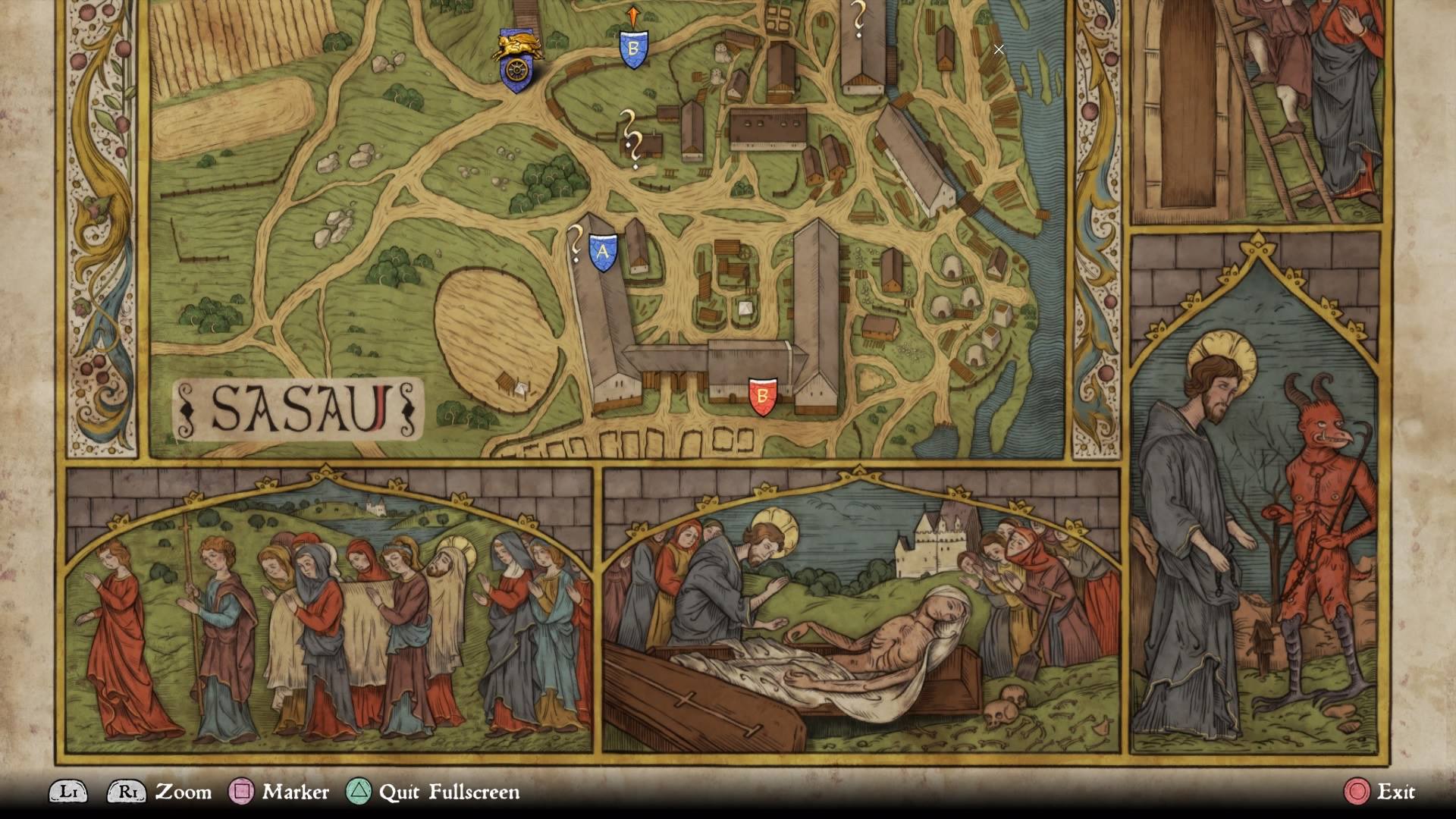Click the white X cursor near the river
The image size is (1456, 819).
[x=999, y=49]
